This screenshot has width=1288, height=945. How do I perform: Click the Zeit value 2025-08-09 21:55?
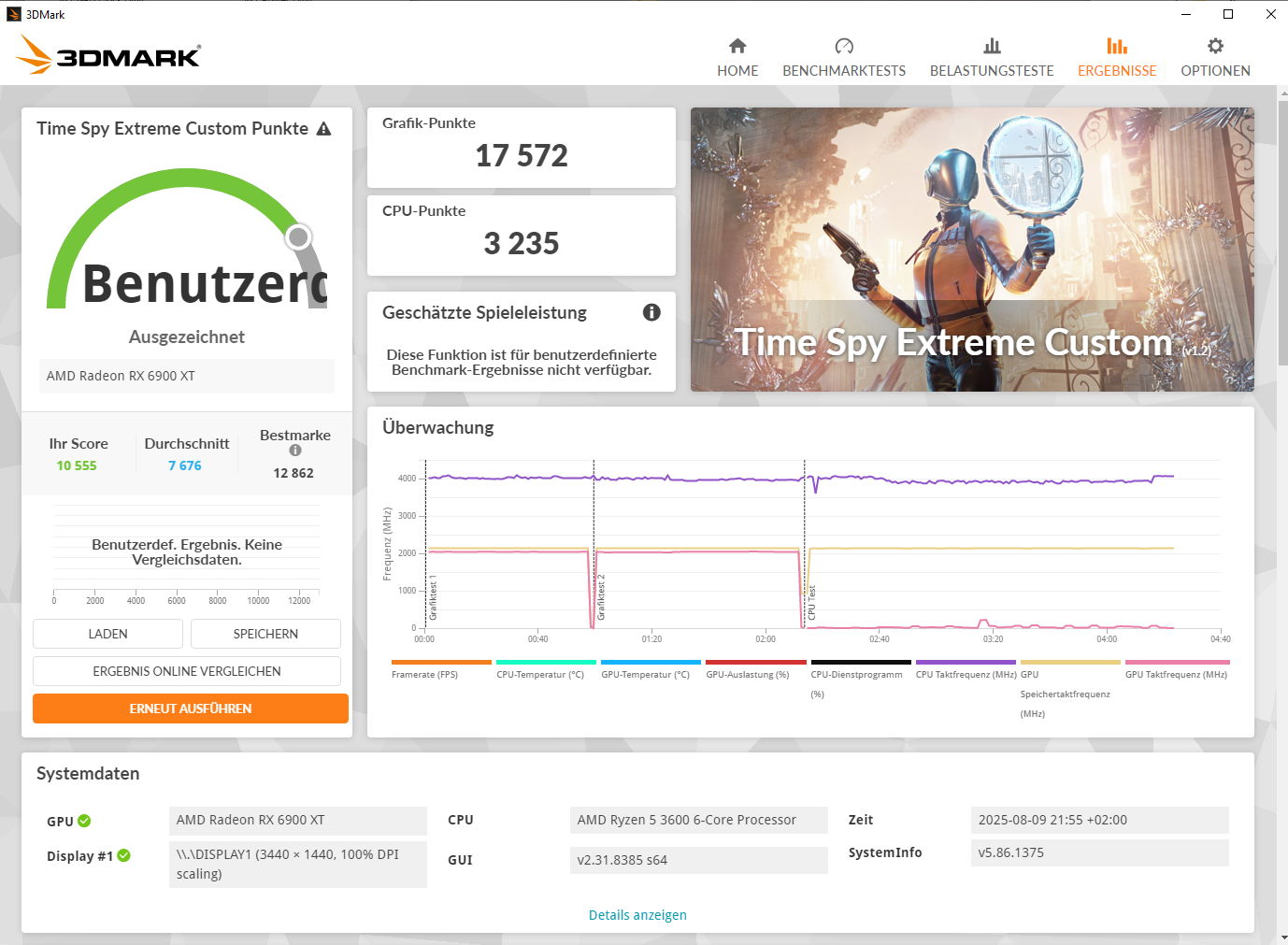point(1100,820)
